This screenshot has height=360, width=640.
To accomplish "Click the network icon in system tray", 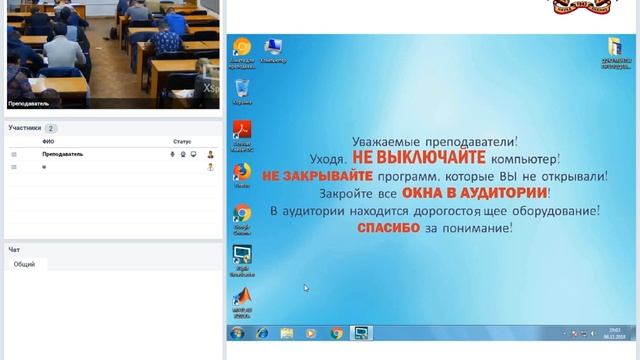I will pyautogui.click(x=584, y=333).
